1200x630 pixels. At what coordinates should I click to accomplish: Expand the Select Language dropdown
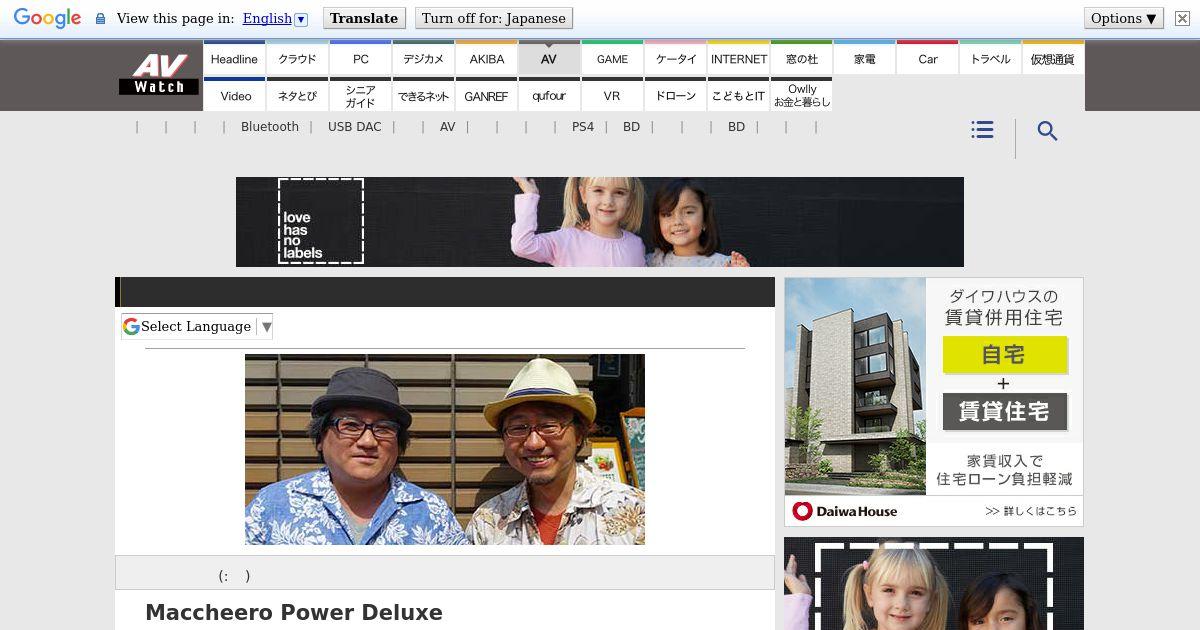(x=197, y=326)
